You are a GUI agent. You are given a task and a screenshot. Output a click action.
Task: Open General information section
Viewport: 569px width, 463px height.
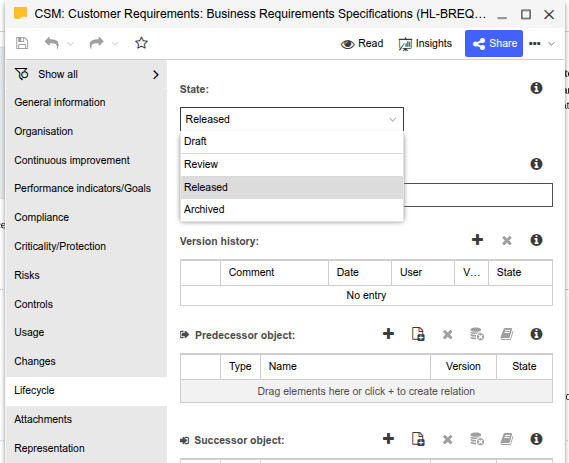[x=86, y=102]
